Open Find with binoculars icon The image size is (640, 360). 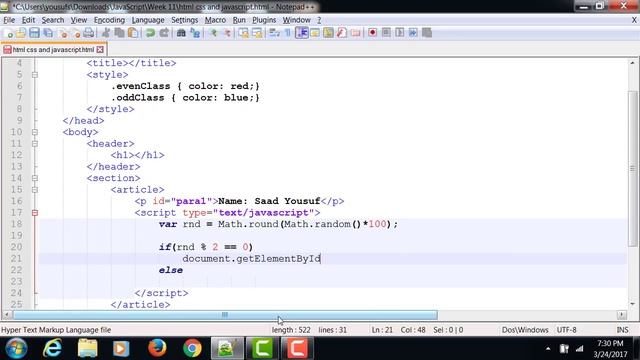click(181, 33)
